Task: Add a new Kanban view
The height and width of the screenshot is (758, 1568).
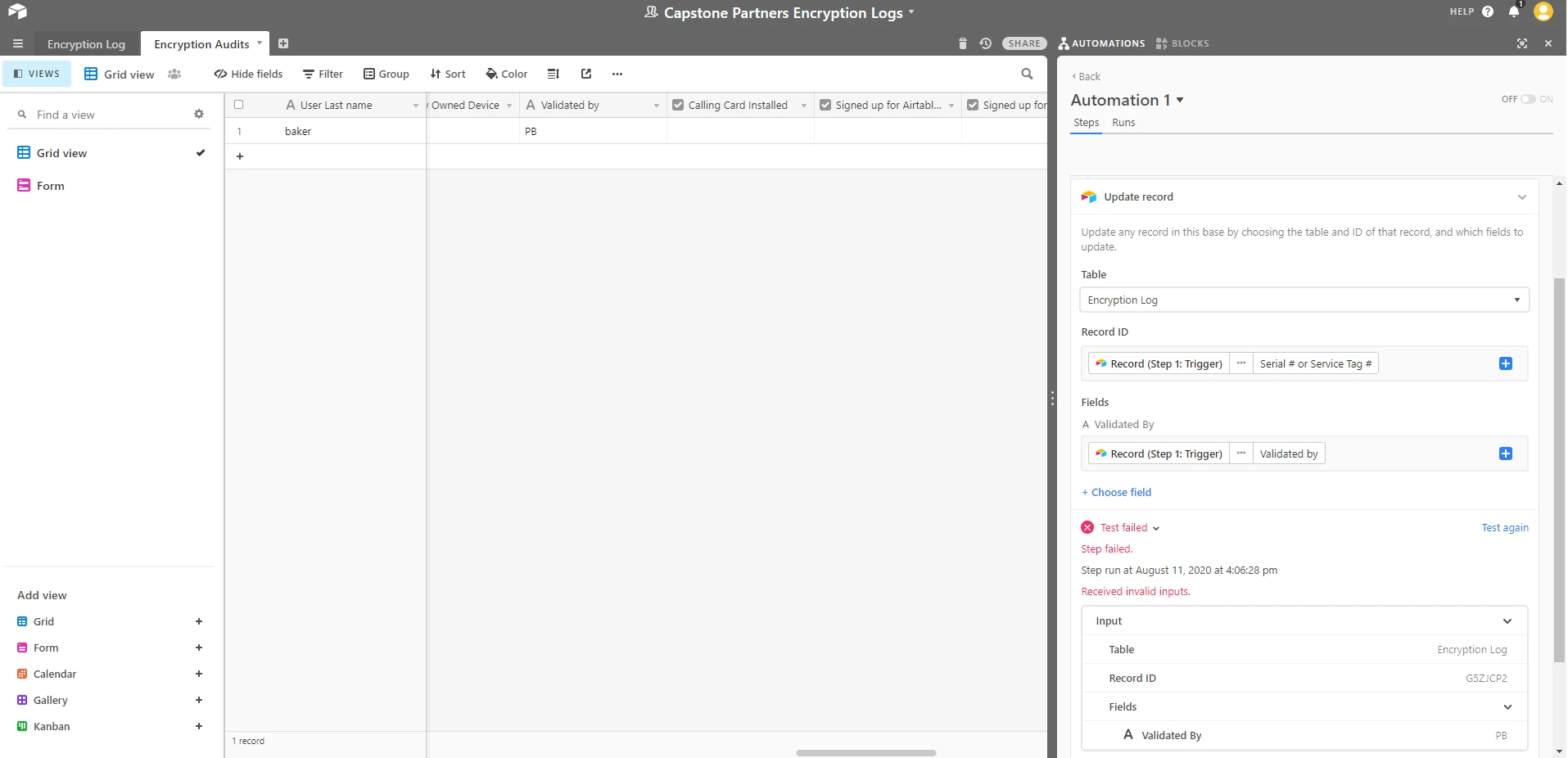Action: click(x=199, y=726)
